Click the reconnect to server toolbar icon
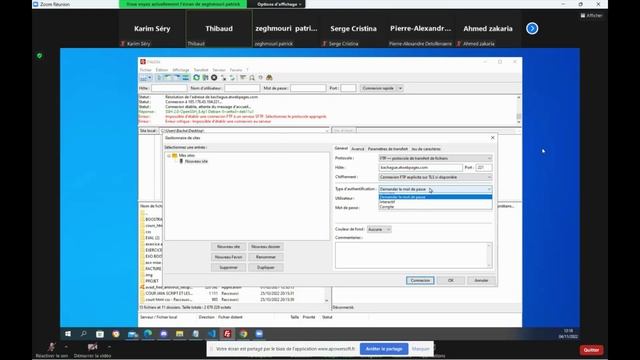The image size is (640, 360). [232, 78]
